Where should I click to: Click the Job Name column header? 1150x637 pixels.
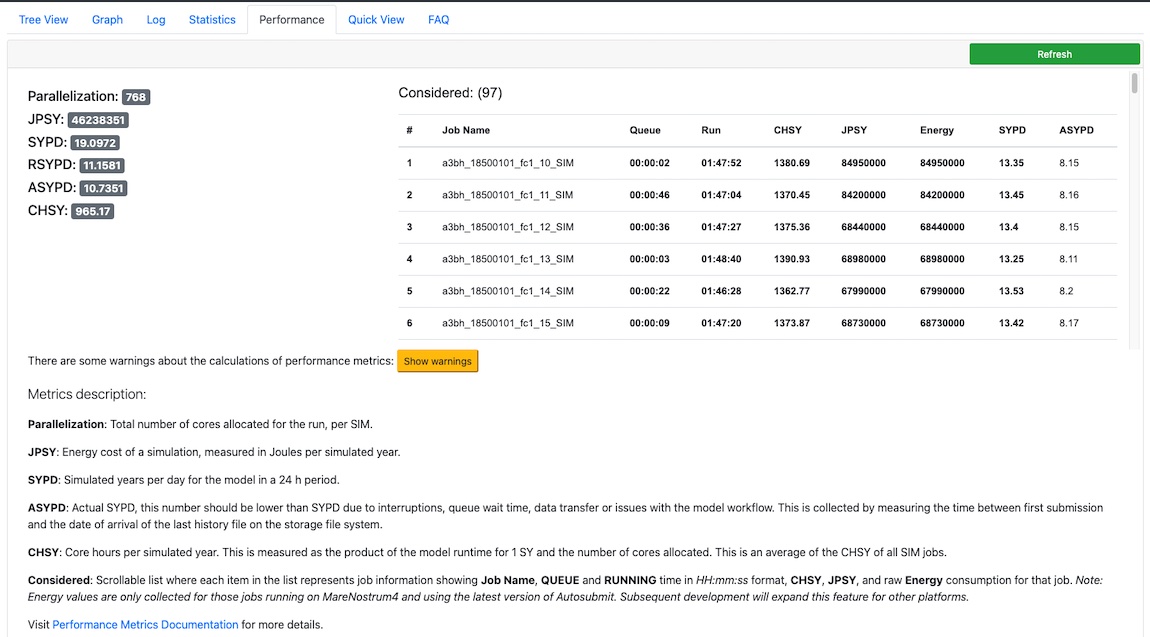[466, 130]
